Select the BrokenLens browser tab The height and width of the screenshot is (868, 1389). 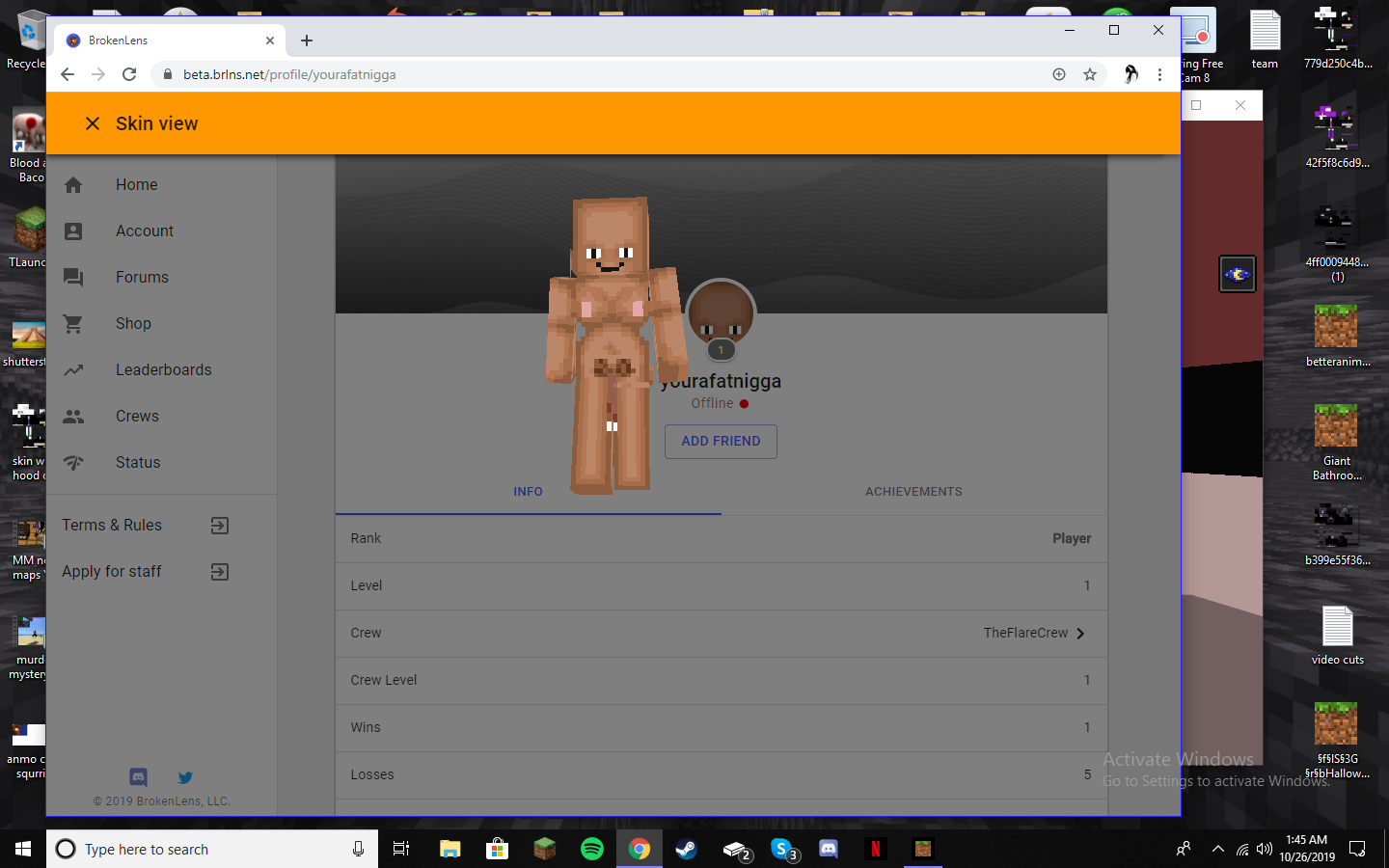(171, 41)
